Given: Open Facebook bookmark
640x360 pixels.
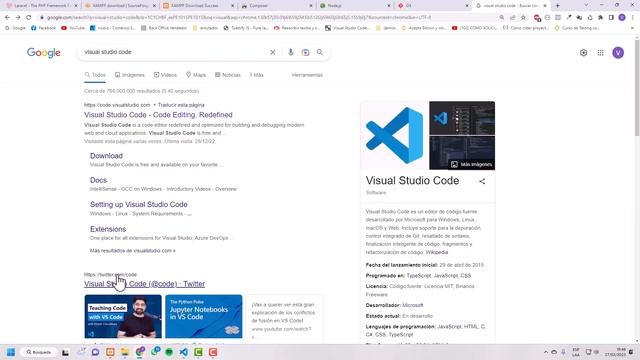Looking at the screenshot, I should coord(43,28).
